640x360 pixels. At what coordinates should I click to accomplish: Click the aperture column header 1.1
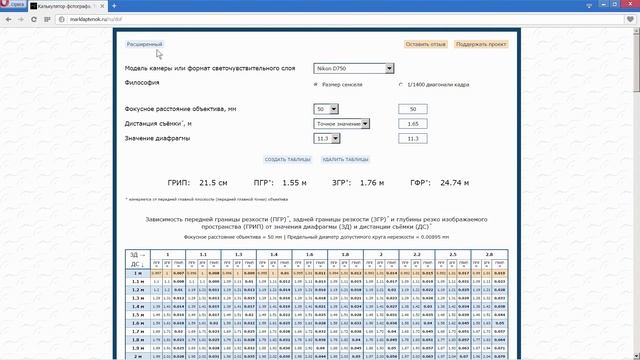(x=203, y=254)
